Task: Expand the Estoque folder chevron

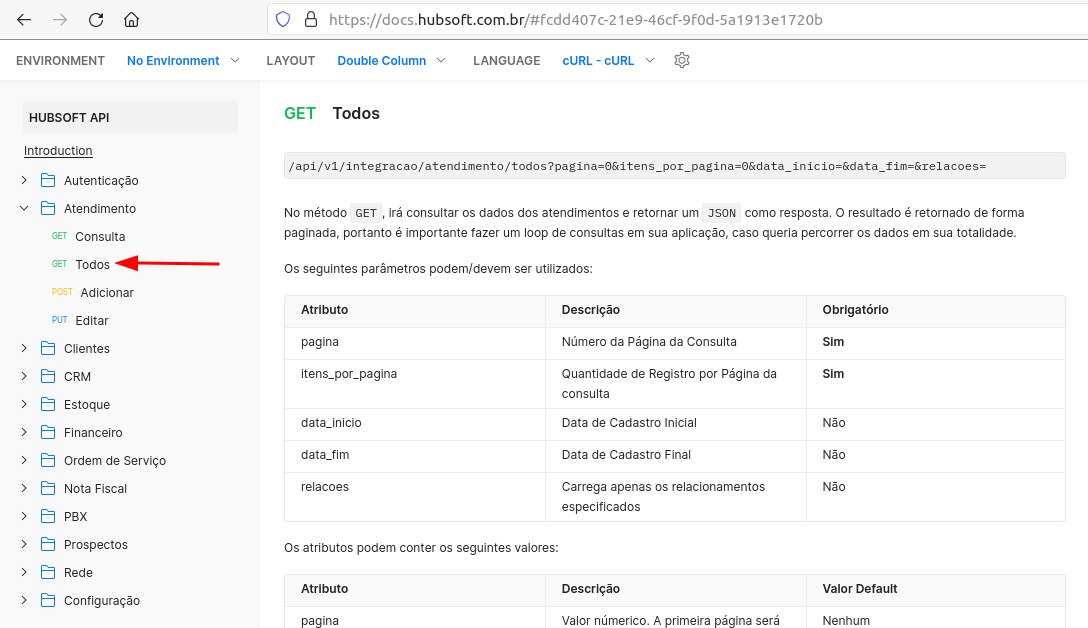Action: click(x=24, y=405)
